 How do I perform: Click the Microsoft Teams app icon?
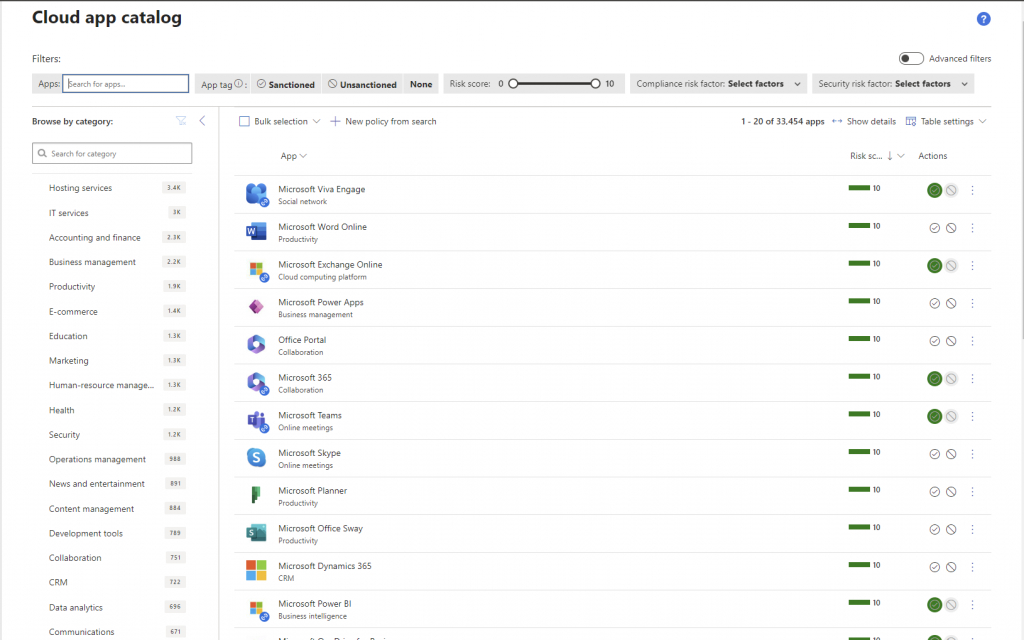pyautogui.click(x=257, y=421)
